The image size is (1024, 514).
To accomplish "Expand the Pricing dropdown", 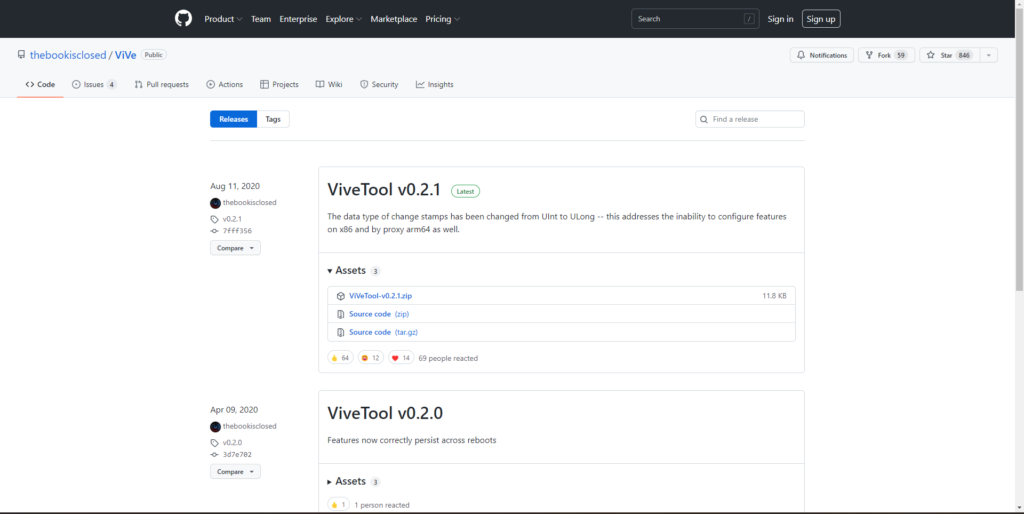I will click(x=442, y=19).
